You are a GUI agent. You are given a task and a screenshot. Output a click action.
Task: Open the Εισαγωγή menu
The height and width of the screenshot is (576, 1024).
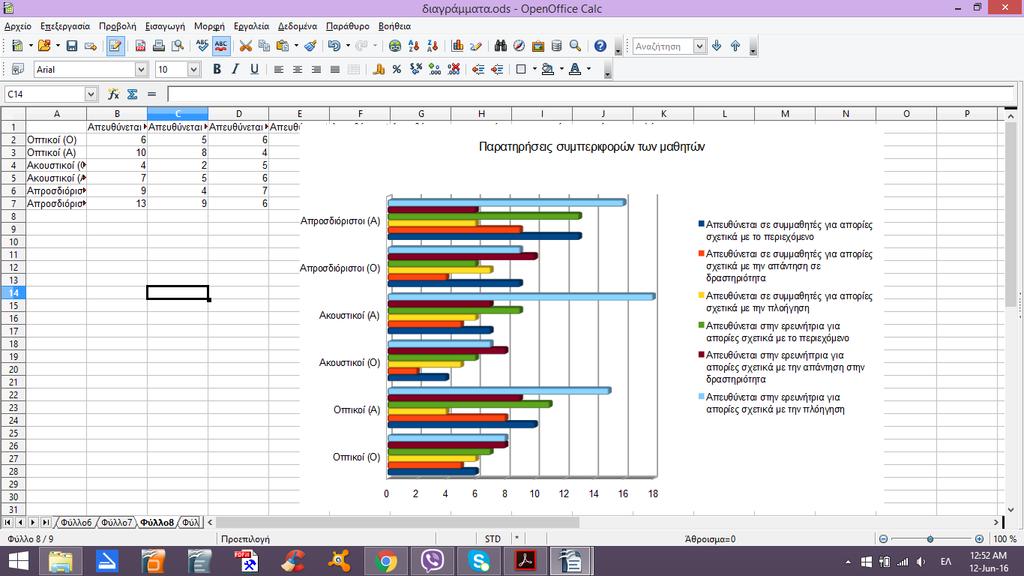point(165,26)
